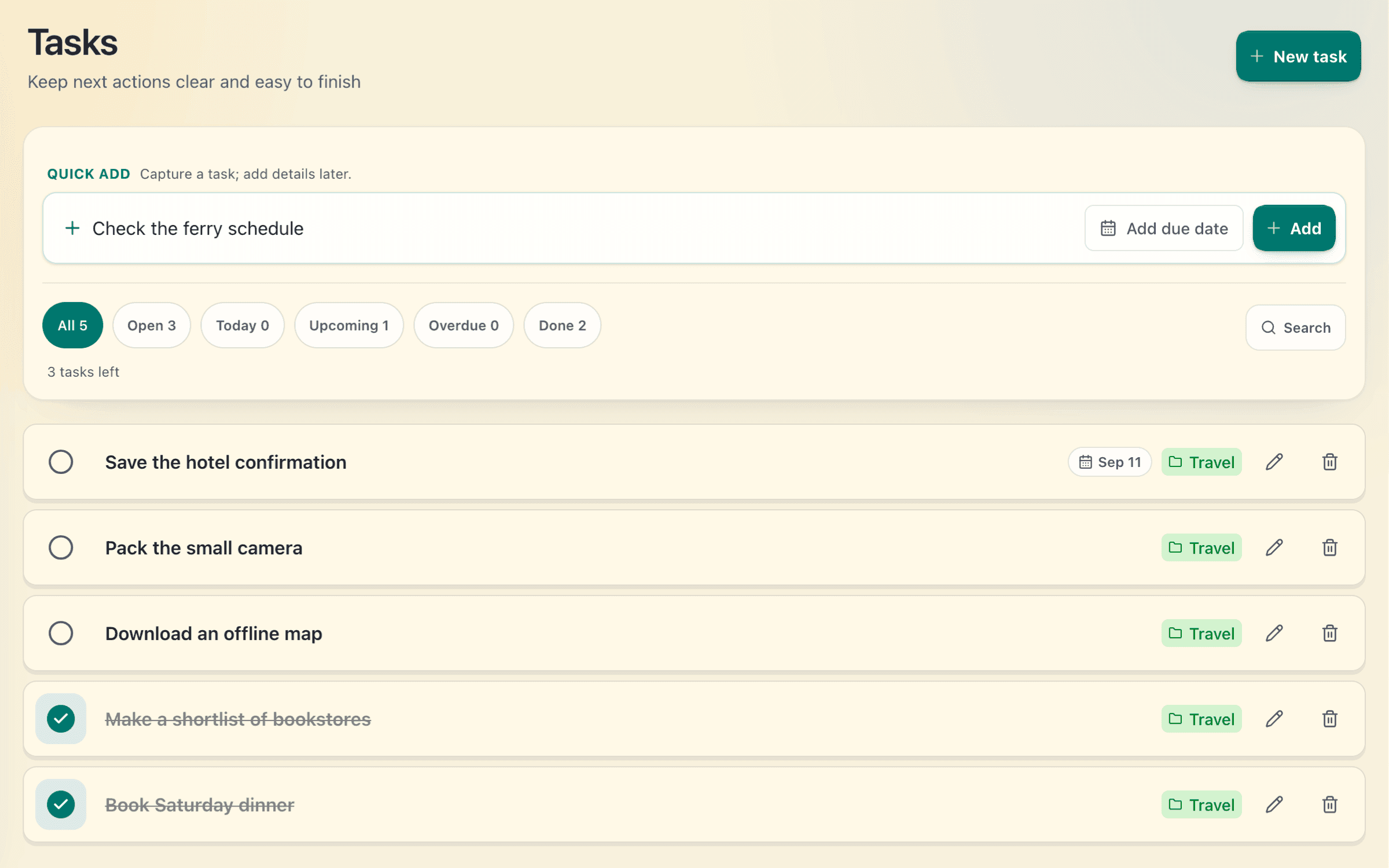Click the 'Pack the small camera' title

(204, 547)
